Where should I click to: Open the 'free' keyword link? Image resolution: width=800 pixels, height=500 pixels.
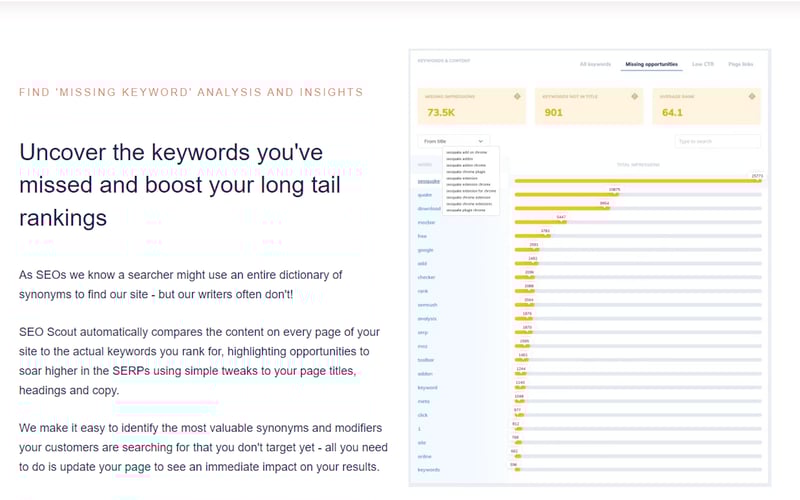(422, 236)
